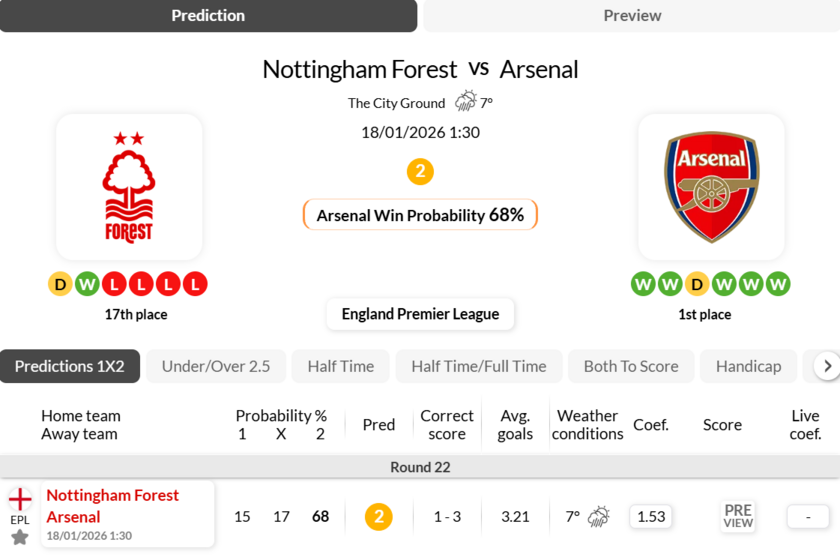Click the Nottingham Forest club crest

click(129, 187)
